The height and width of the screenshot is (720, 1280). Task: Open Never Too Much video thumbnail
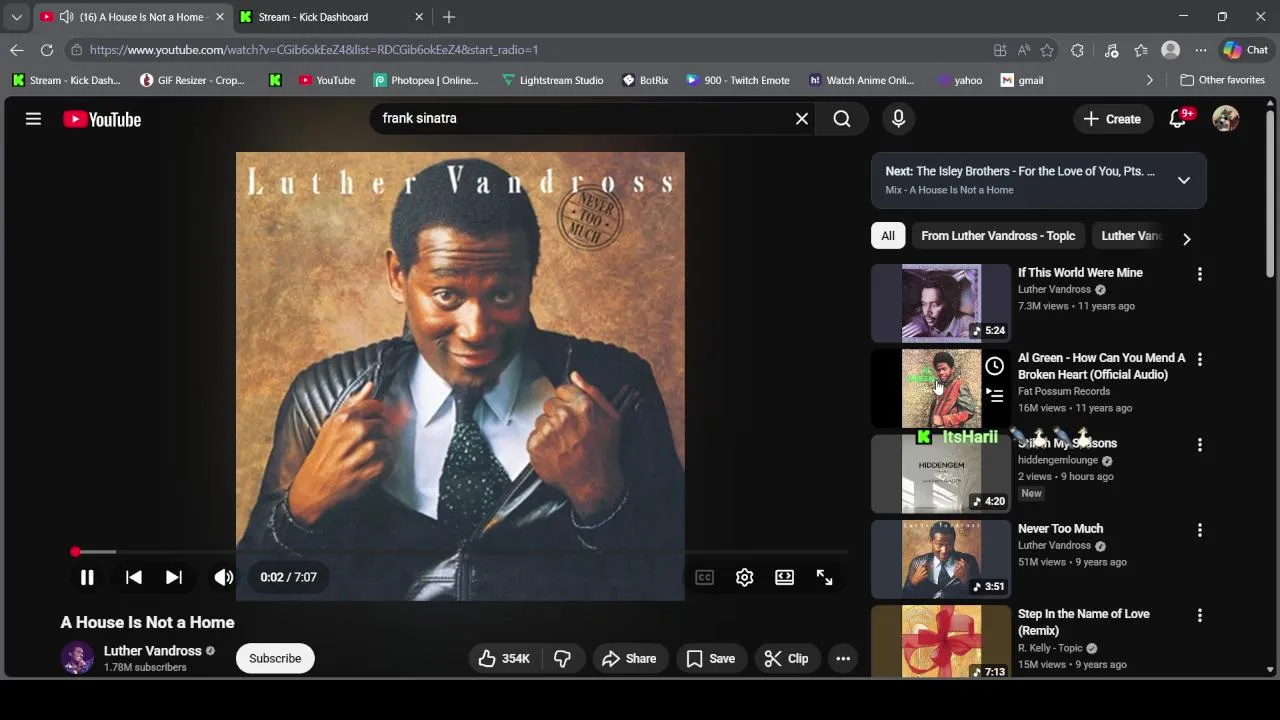[941, 559]
